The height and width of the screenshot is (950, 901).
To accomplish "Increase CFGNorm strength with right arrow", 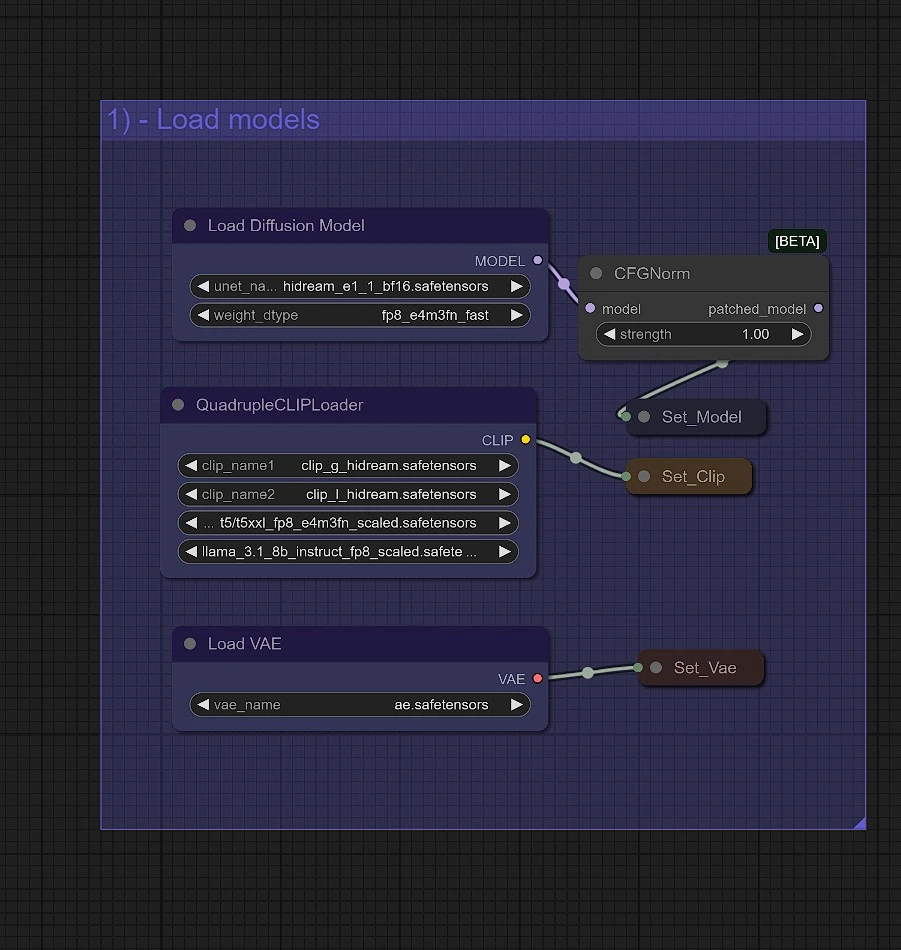I will [797, 334].
